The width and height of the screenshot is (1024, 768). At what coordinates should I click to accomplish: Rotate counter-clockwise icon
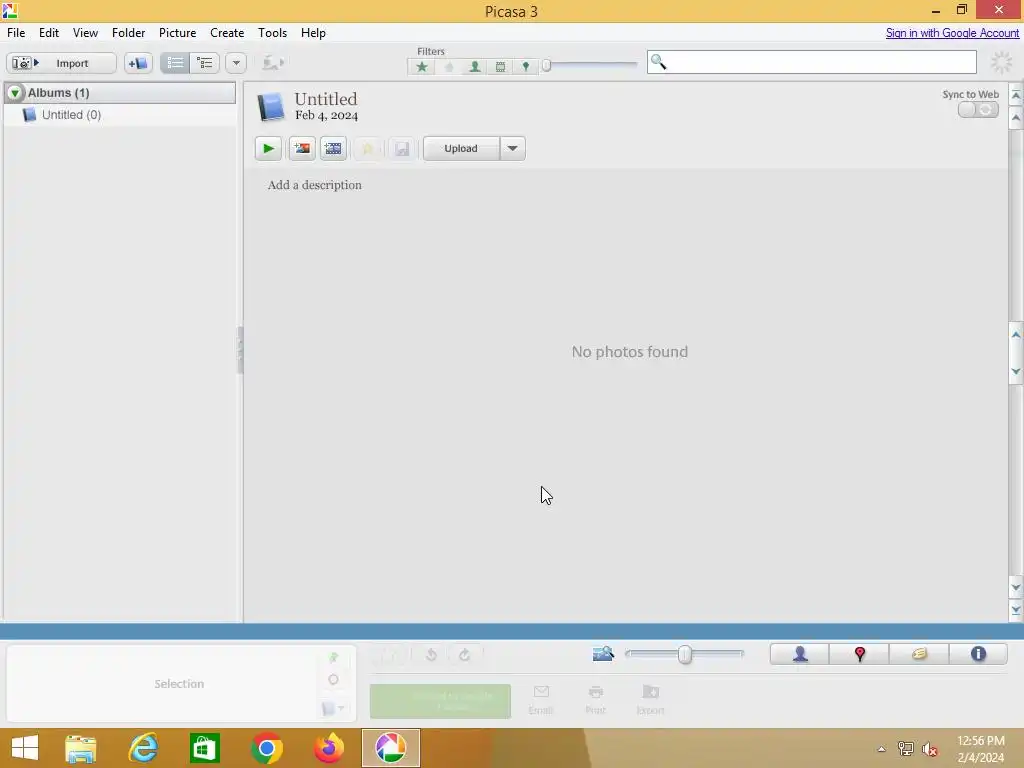pos(431,654)
